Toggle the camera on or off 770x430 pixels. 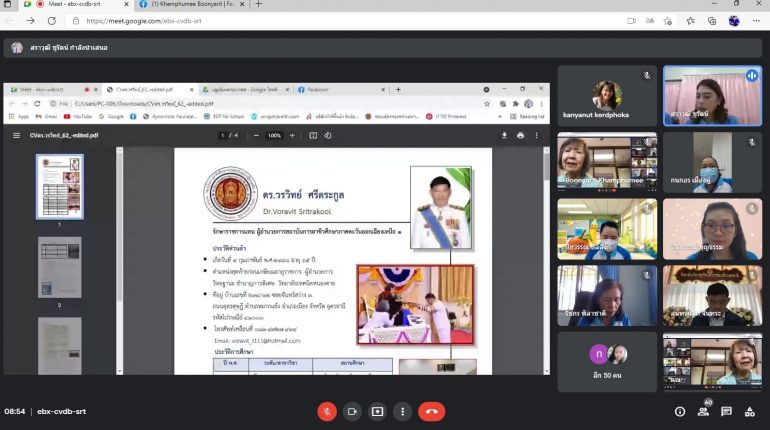(352, 411)
